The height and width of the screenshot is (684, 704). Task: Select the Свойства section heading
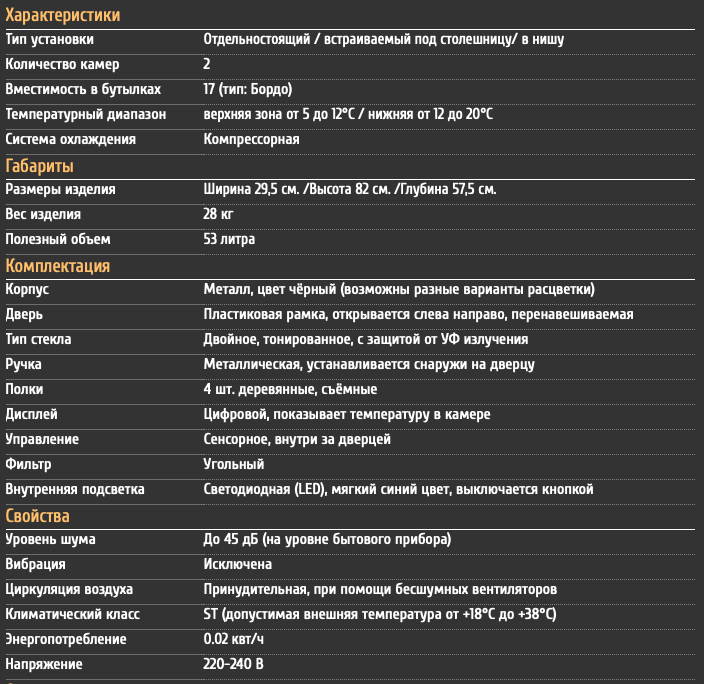pos(37,516)
